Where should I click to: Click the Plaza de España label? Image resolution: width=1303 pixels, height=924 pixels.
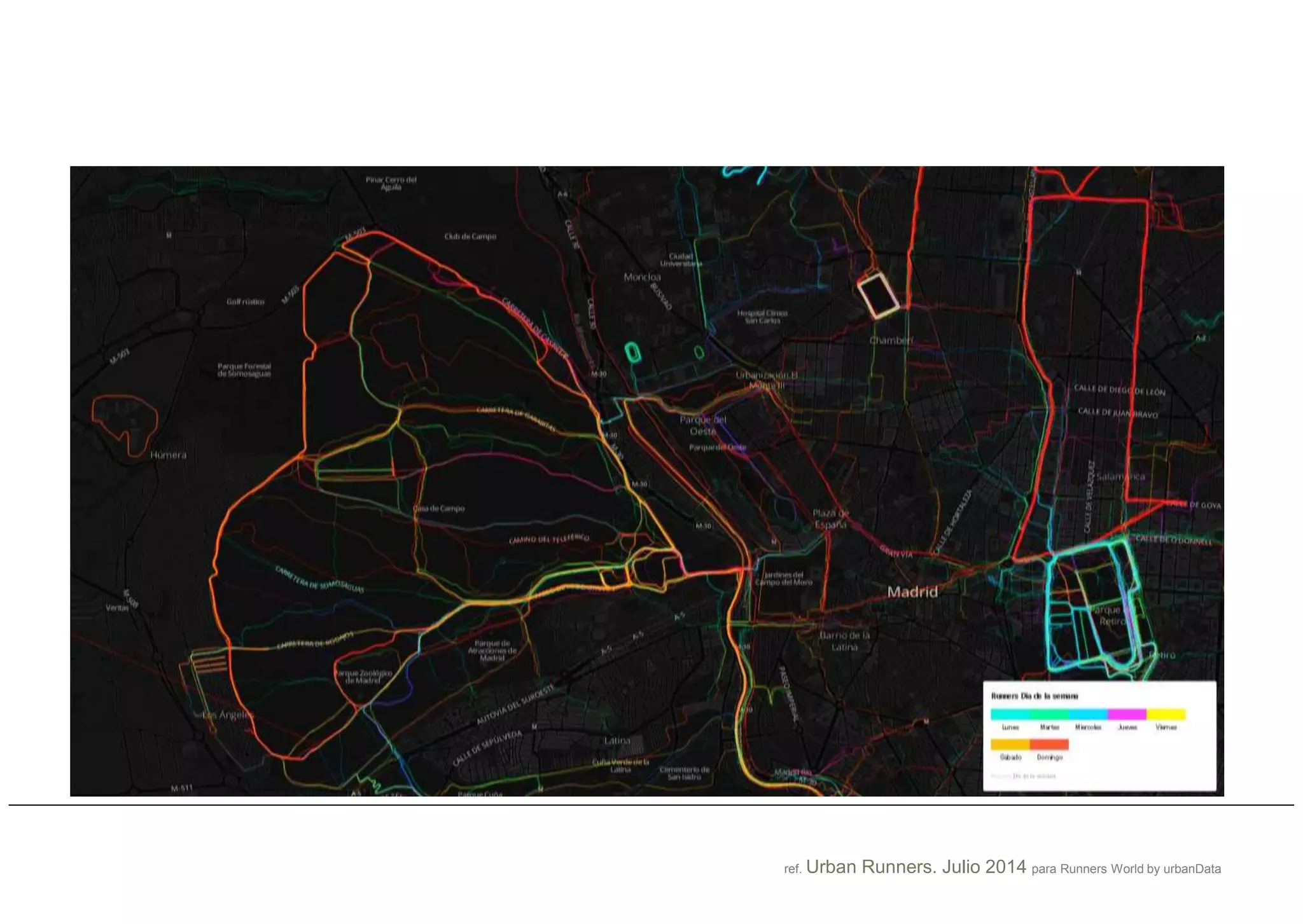830,519
